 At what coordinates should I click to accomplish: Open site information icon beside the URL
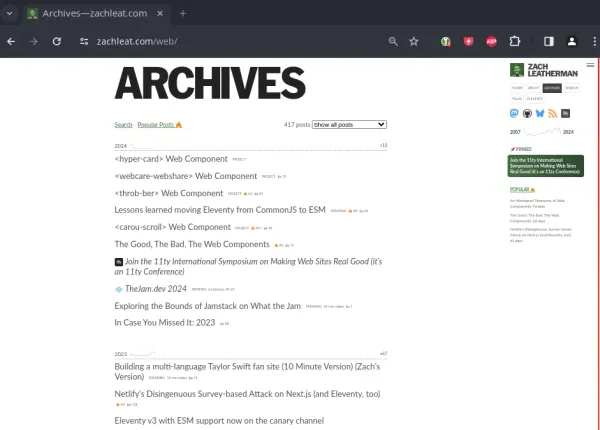tap(84, 41)
